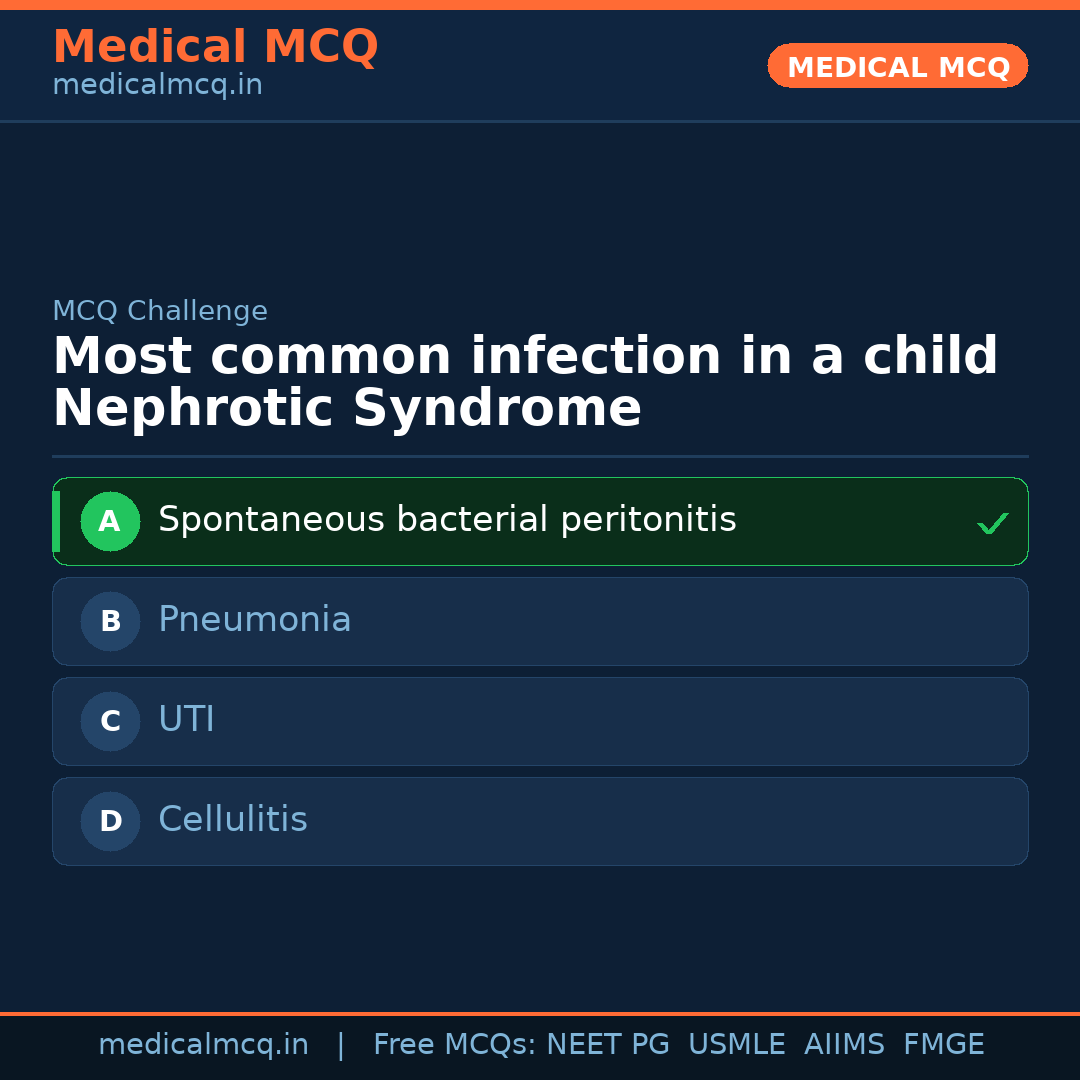
Task: Pick the Cellulitis answer option
Action: [x=233, y=820]
